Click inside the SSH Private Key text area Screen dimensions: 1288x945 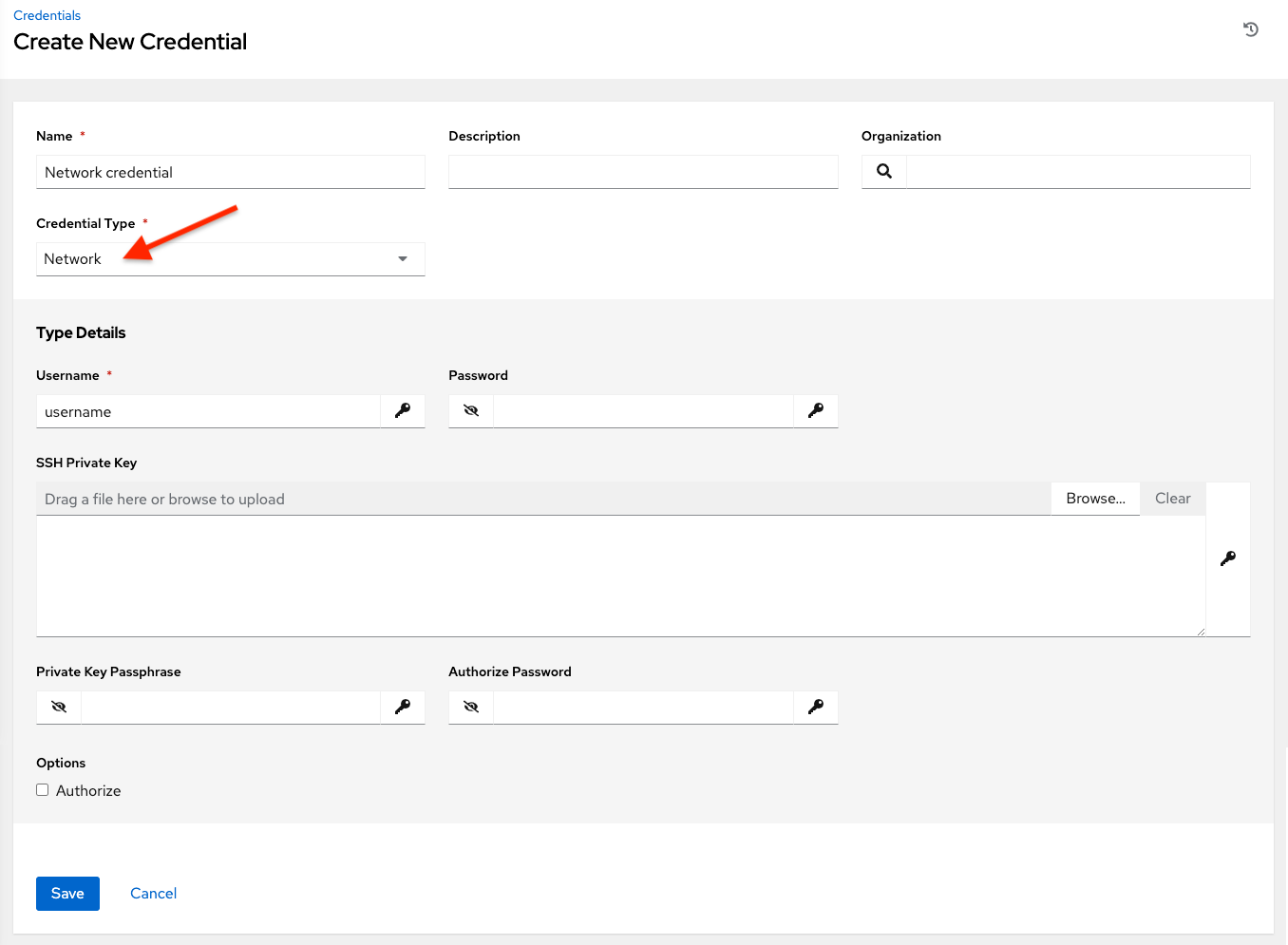coord(617,575)
